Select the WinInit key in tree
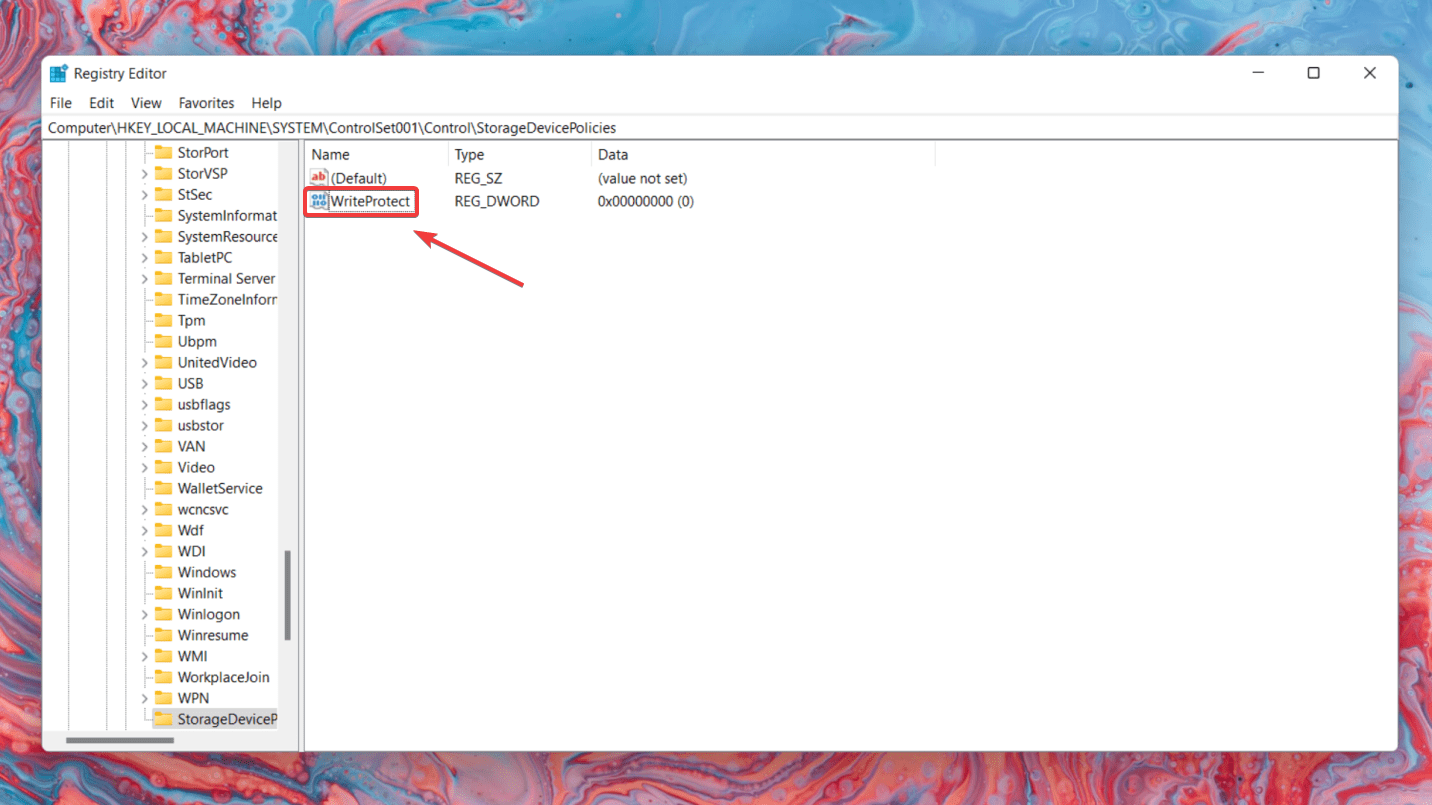1432x805 pixels. [x=200, y=593]
